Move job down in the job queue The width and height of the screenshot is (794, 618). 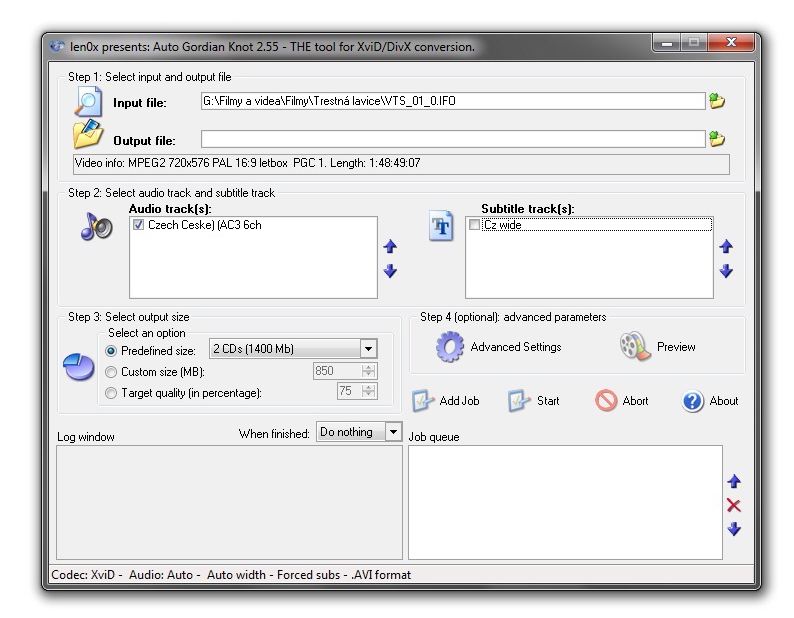click(x=734, y=529)
